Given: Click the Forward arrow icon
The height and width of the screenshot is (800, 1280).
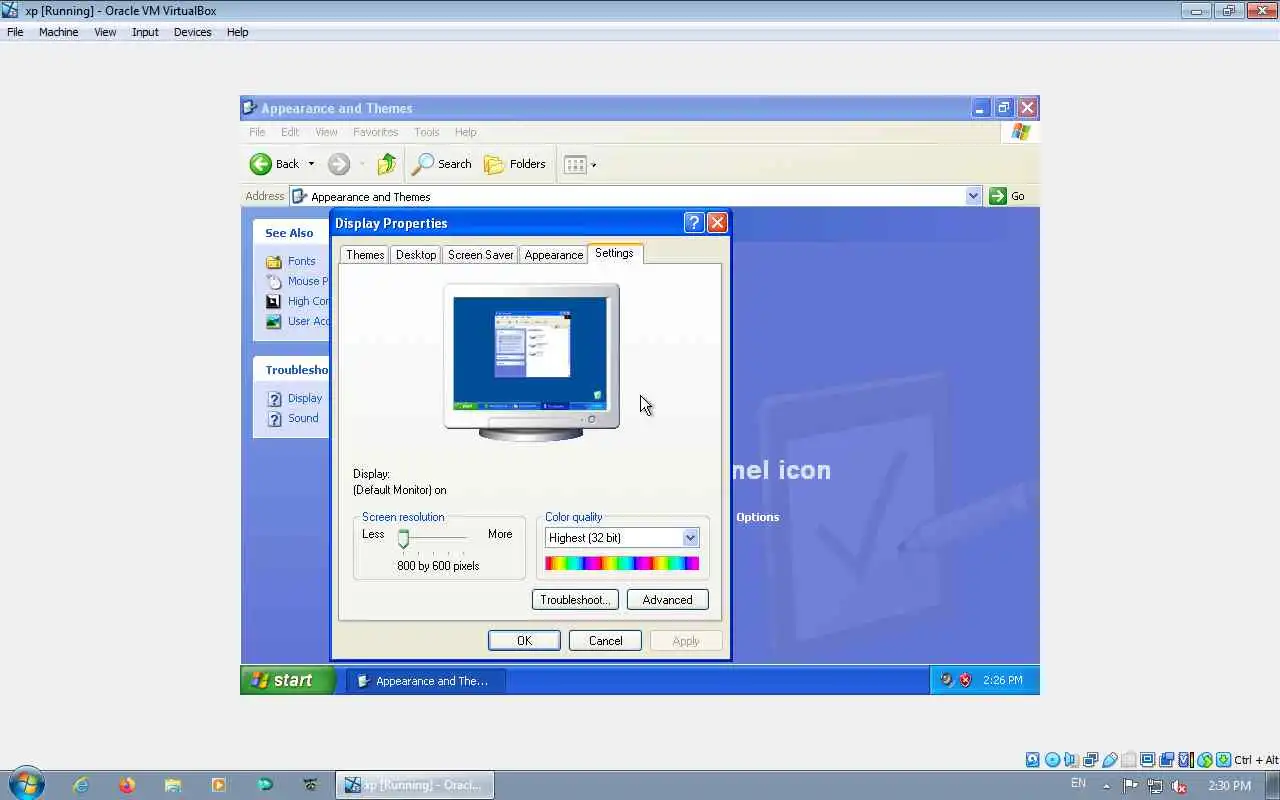Looking at the screenshot, I should pyautogui.click(x=339, y=164).
